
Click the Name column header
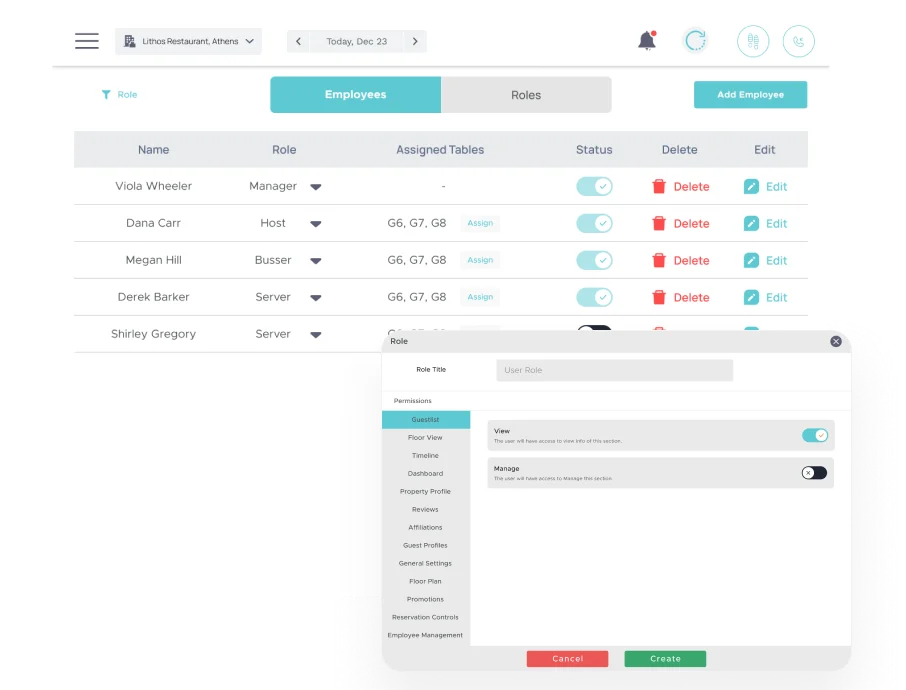coord(153,150)
